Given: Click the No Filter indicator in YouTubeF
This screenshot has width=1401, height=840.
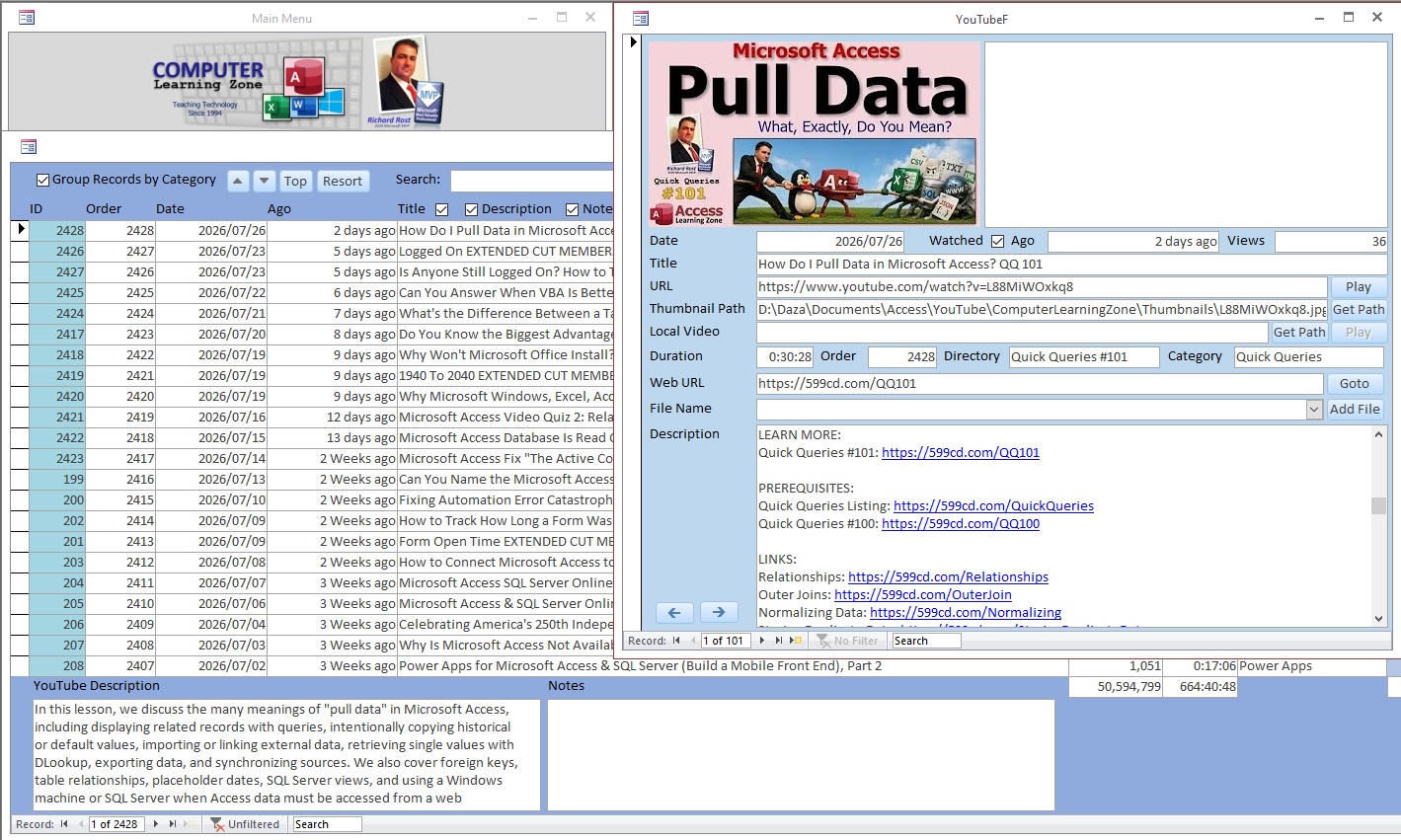Looking at the screenshot, I should pyautogui.click(x=847, y=641).
